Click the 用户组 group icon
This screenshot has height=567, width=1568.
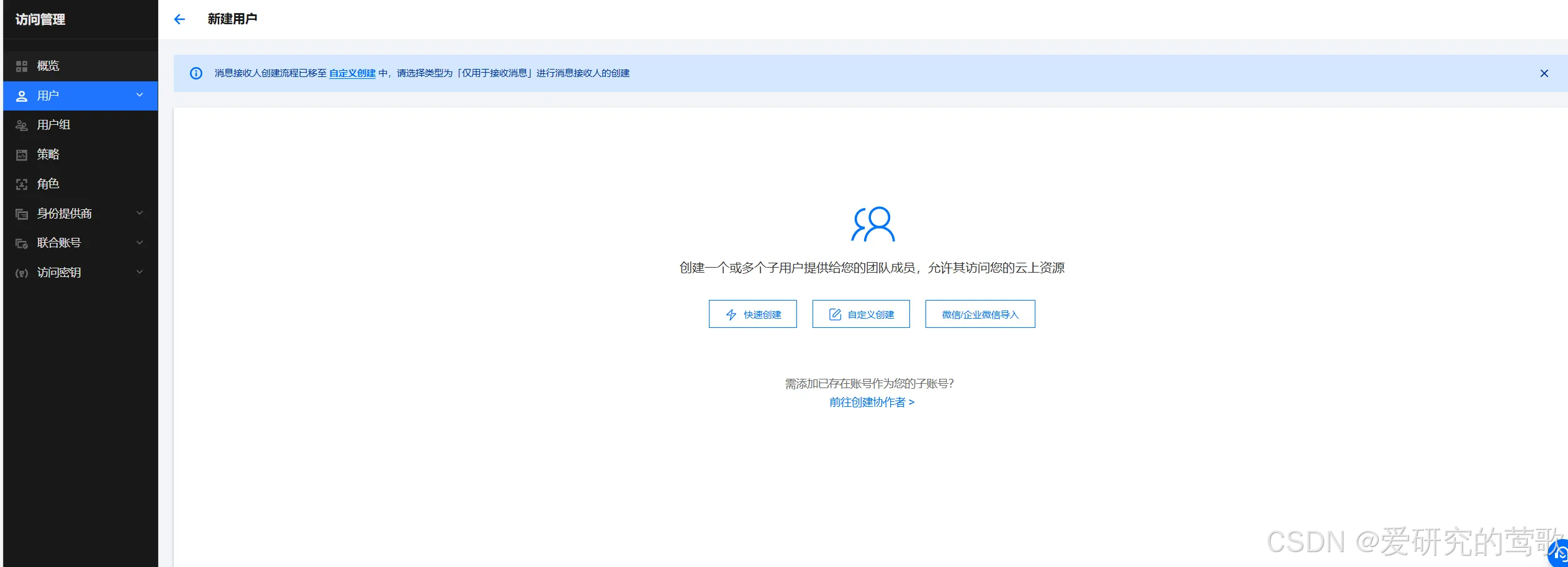click(x=22, y=125)
